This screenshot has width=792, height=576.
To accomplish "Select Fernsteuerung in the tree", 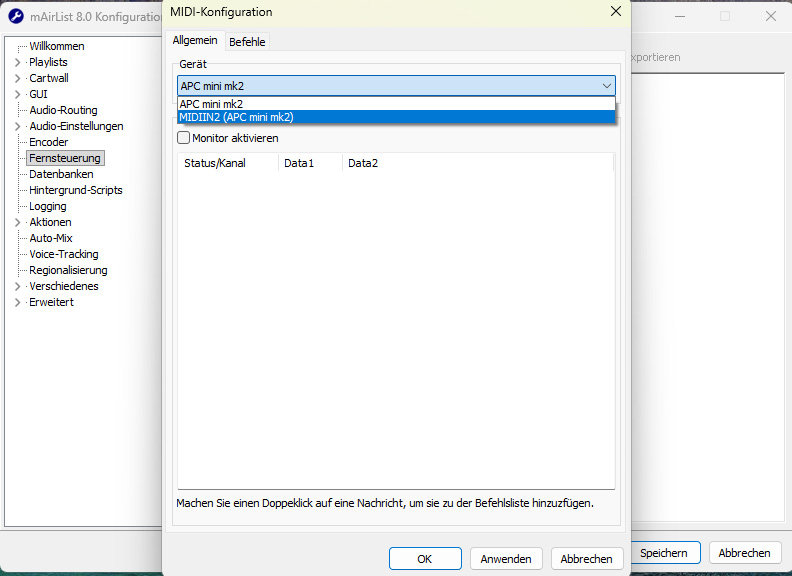I will tap(64, 158).
